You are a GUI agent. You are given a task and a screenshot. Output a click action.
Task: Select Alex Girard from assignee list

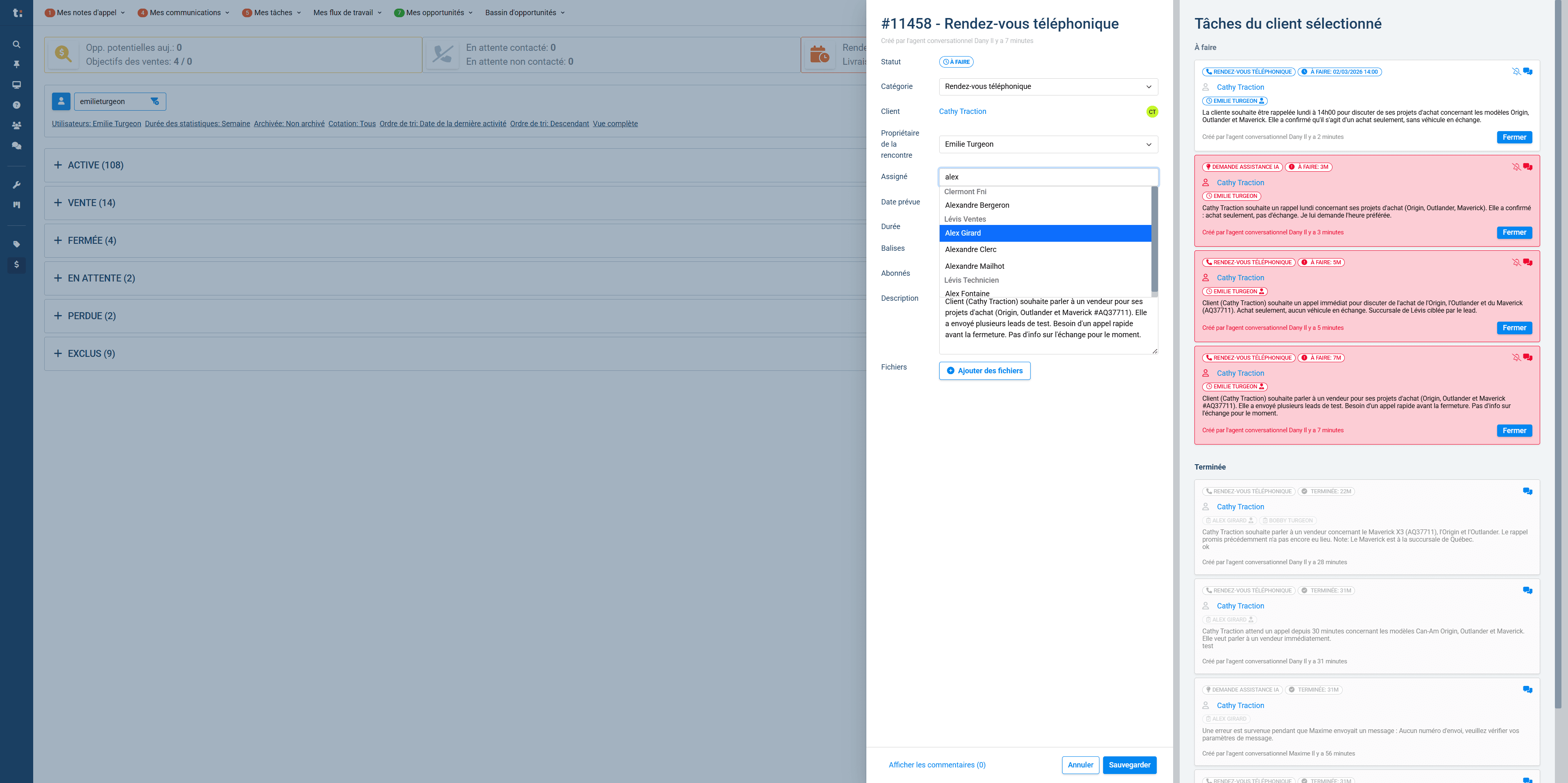(1045, 233)
